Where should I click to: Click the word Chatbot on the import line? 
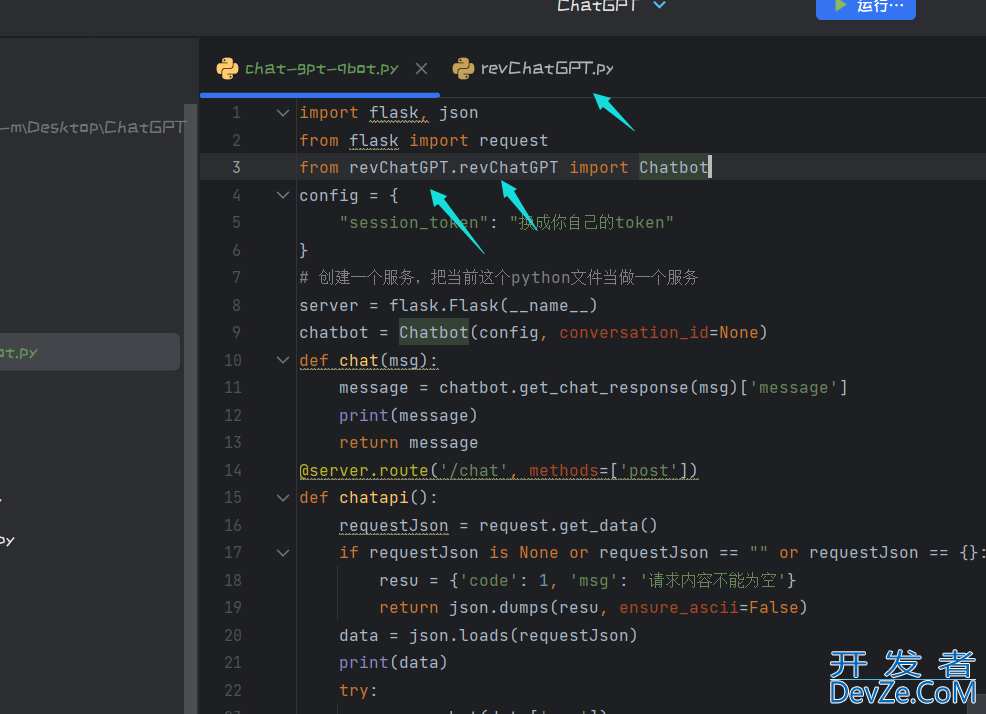[673, 167]
